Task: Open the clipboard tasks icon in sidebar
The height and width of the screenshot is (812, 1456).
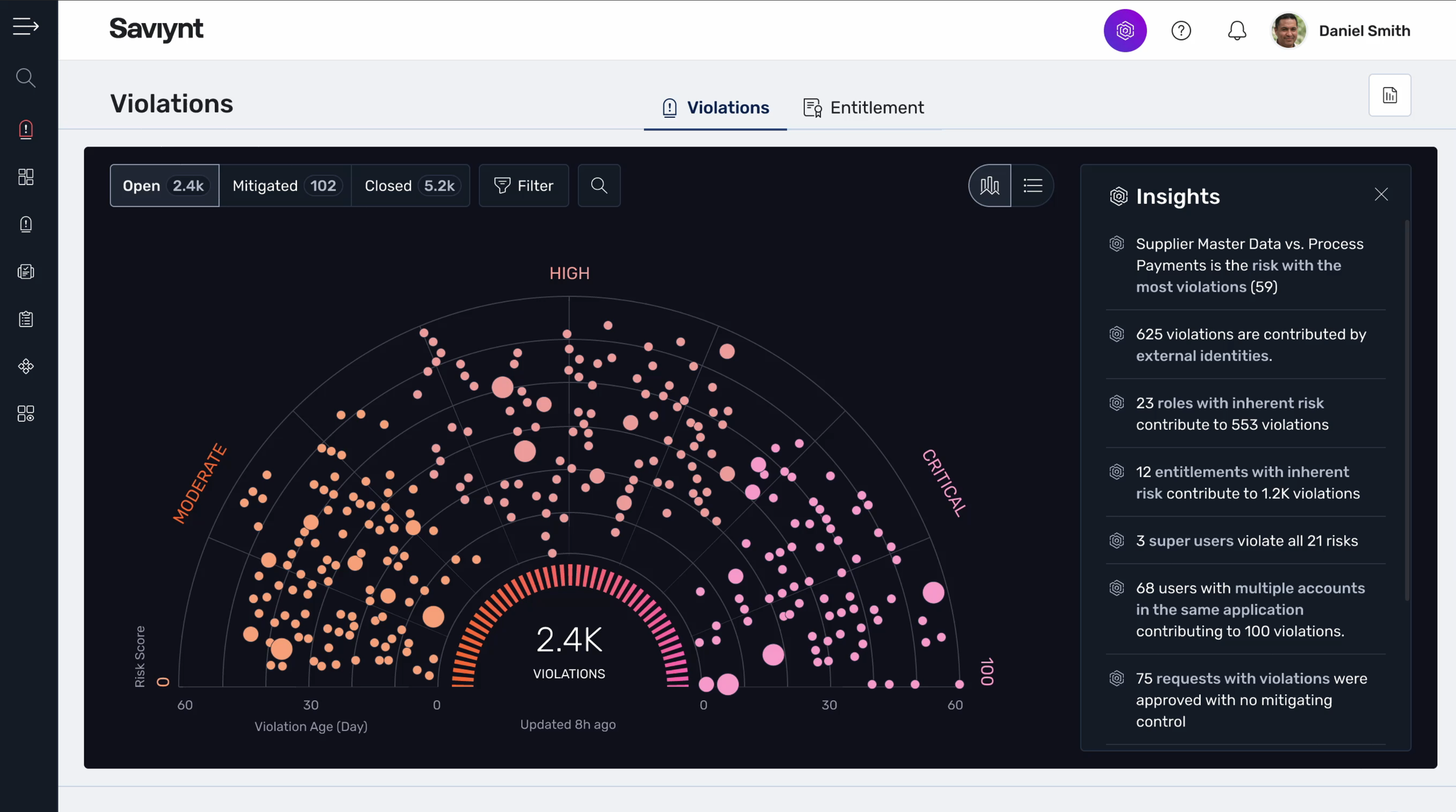Action: tap(25, 319)
